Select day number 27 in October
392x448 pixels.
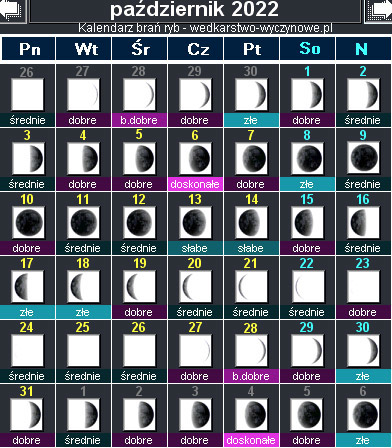click(x=195, y=327)
